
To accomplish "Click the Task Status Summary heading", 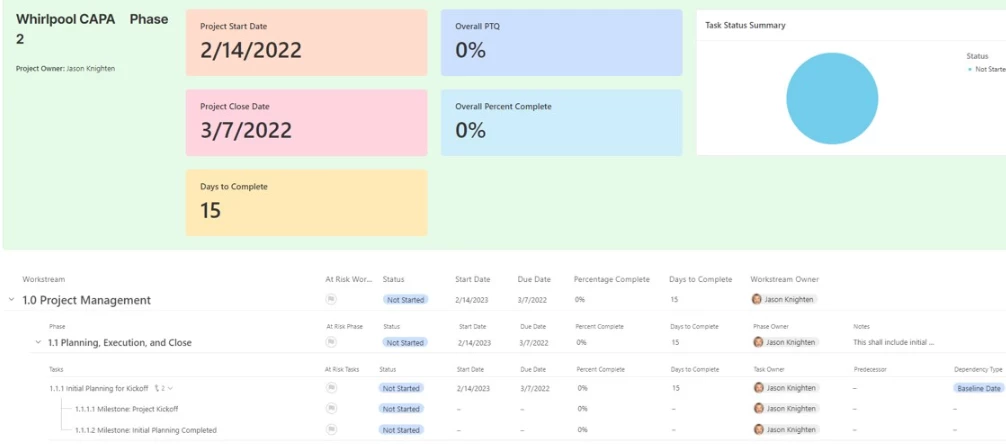I will 745,26.
